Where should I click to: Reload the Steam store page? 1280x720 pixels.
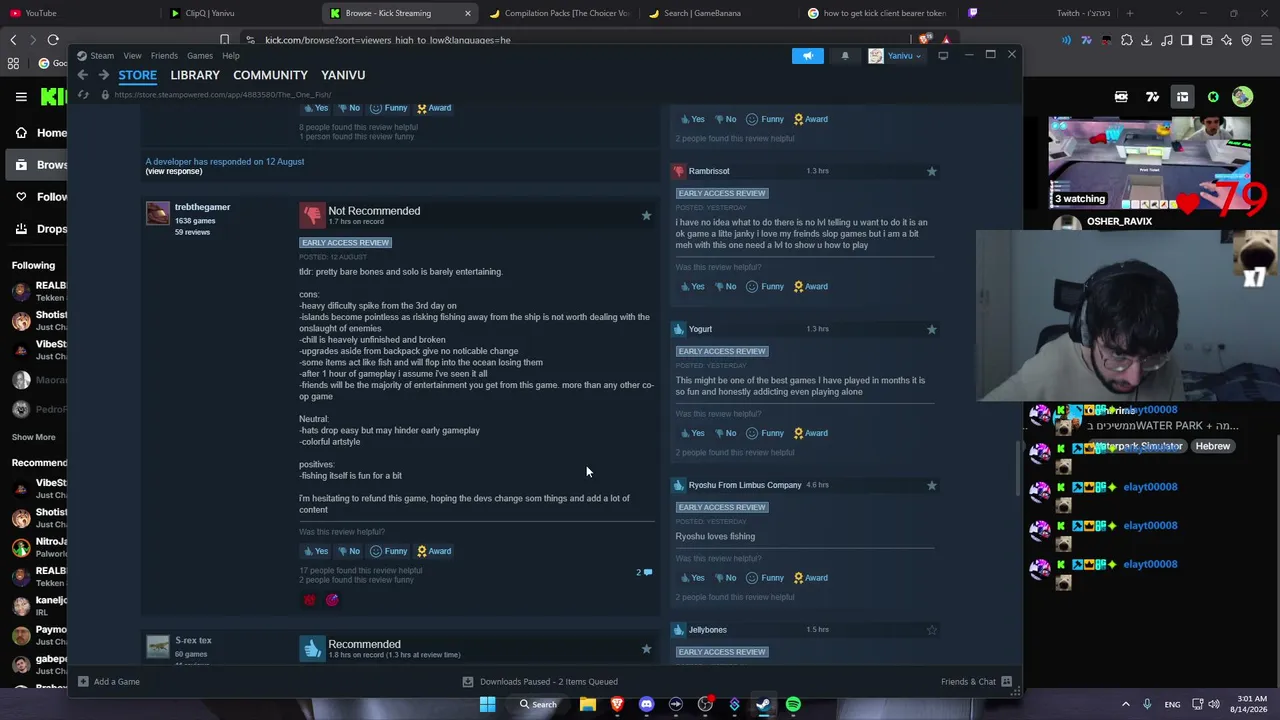[x=83, y=95]
